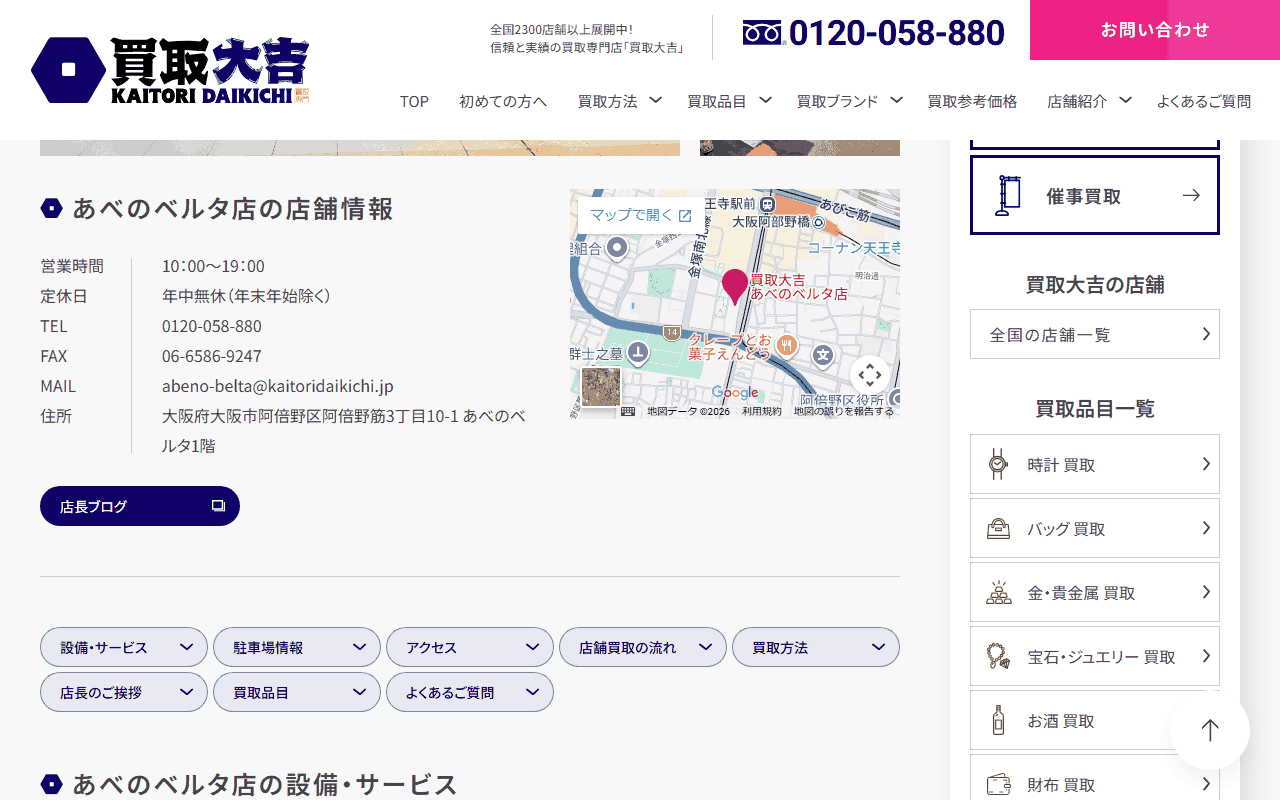Expand the 買取品目 pill below store info
Viewport: 1280px width, 800px height.
pos(297,692)
